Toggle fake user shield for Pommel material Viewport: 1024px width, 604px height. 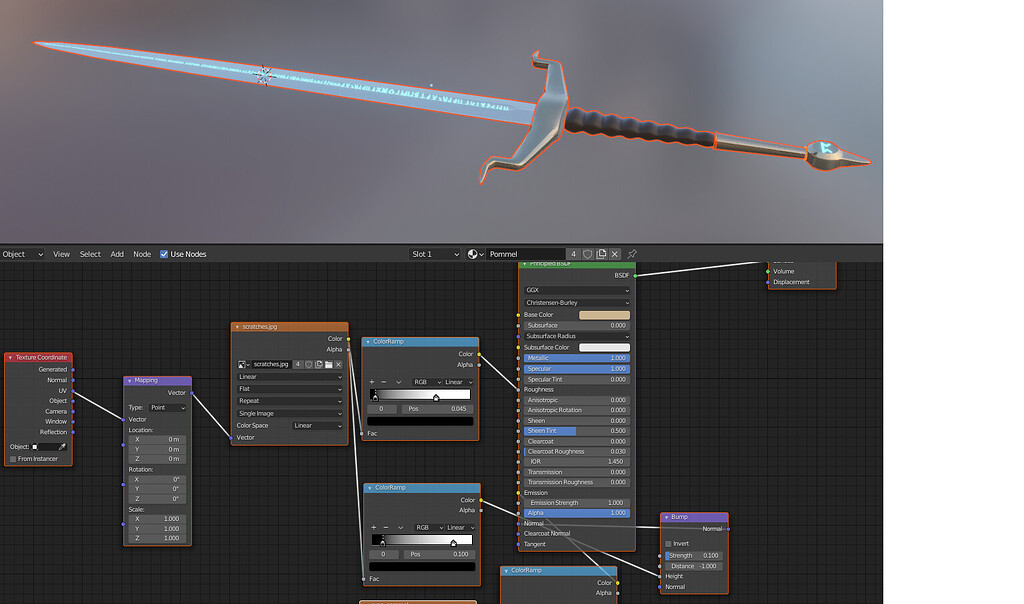tap(587, 254)
